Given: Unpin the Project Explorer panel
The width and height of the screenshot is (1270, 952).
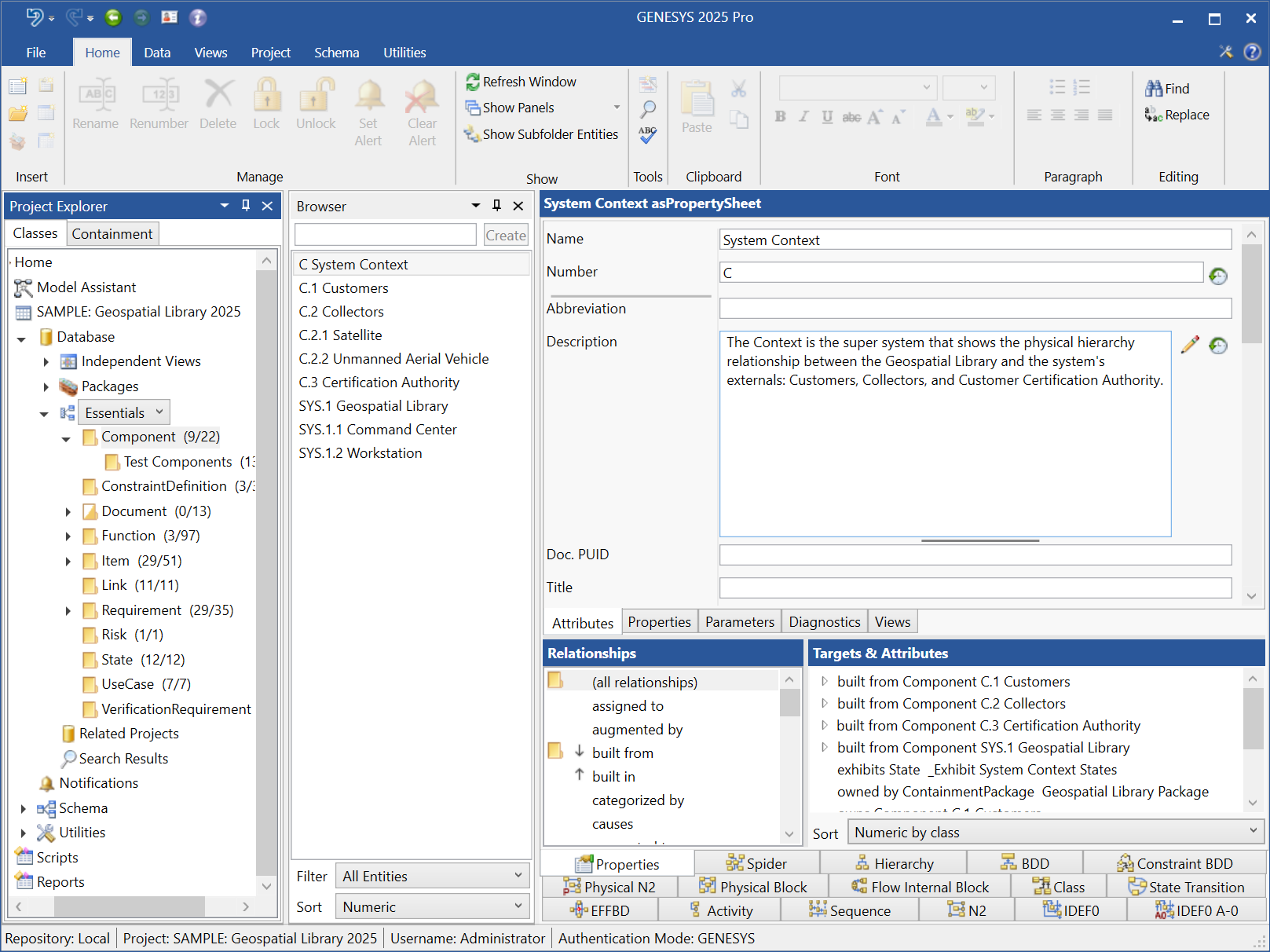Looking at the screenshot, I should (x=246, y=206).
